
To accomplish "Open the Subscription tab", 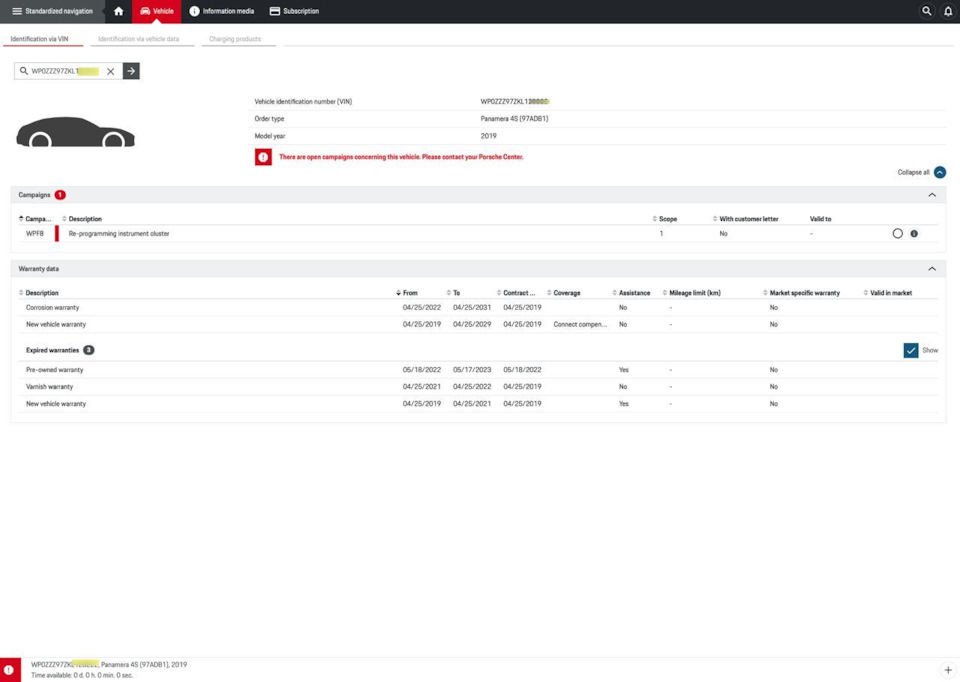I will [x=294, y=11].
